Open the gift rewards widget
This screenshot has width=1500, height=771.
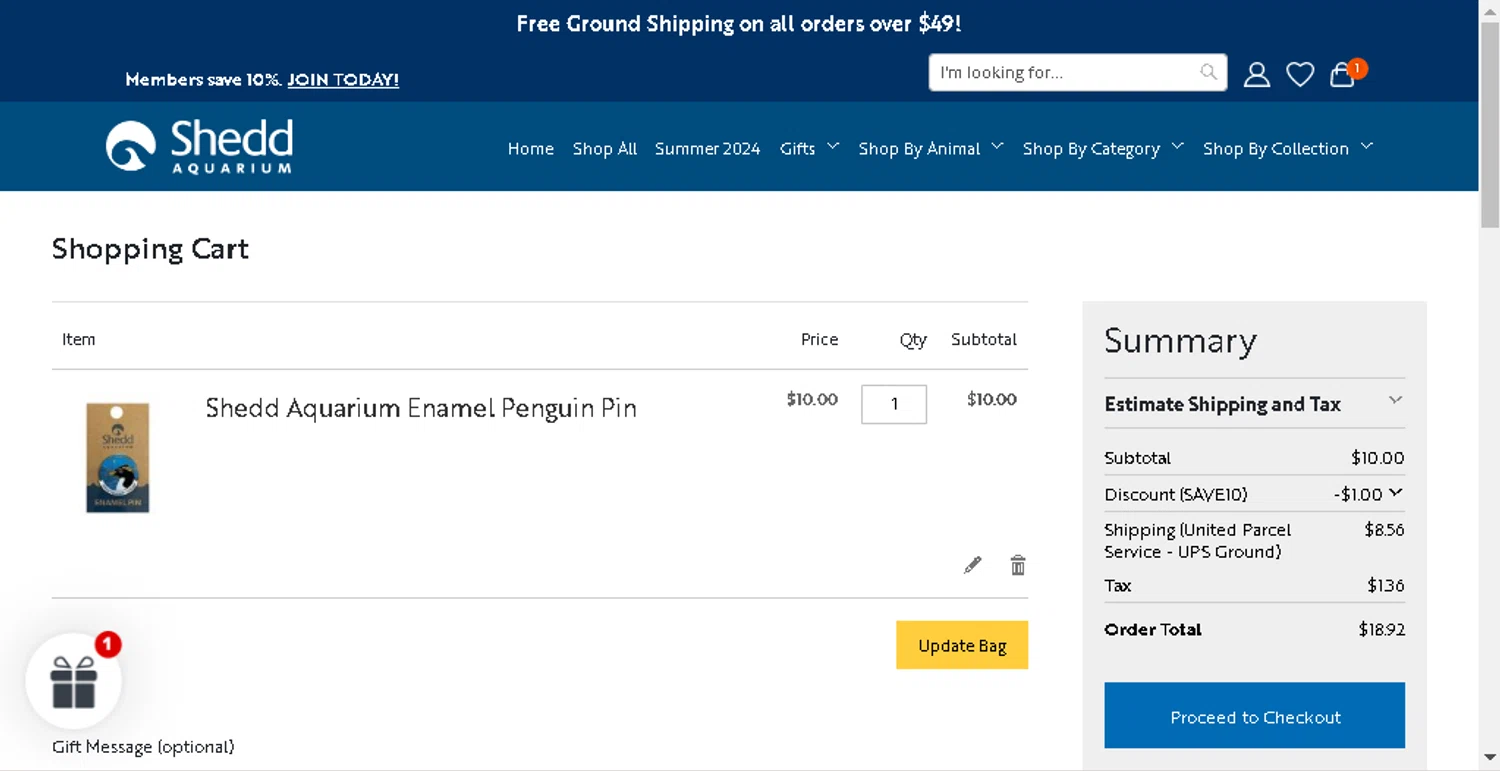click(74, 681)
